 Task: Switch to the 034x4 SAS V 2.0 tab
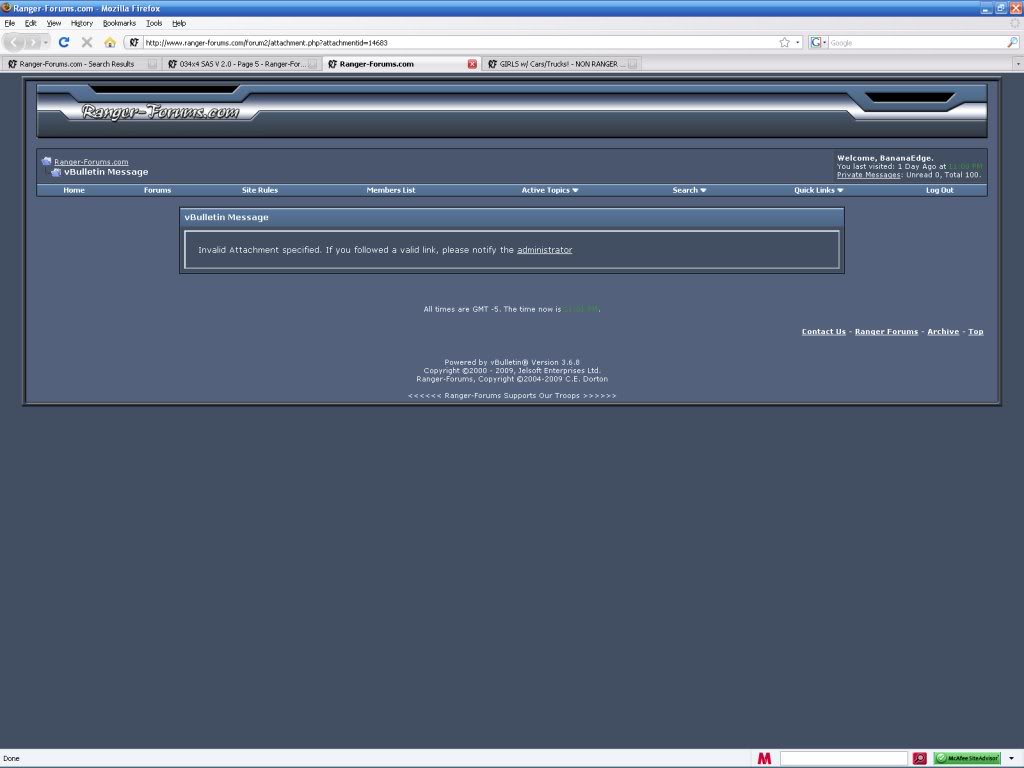(242, 64)
